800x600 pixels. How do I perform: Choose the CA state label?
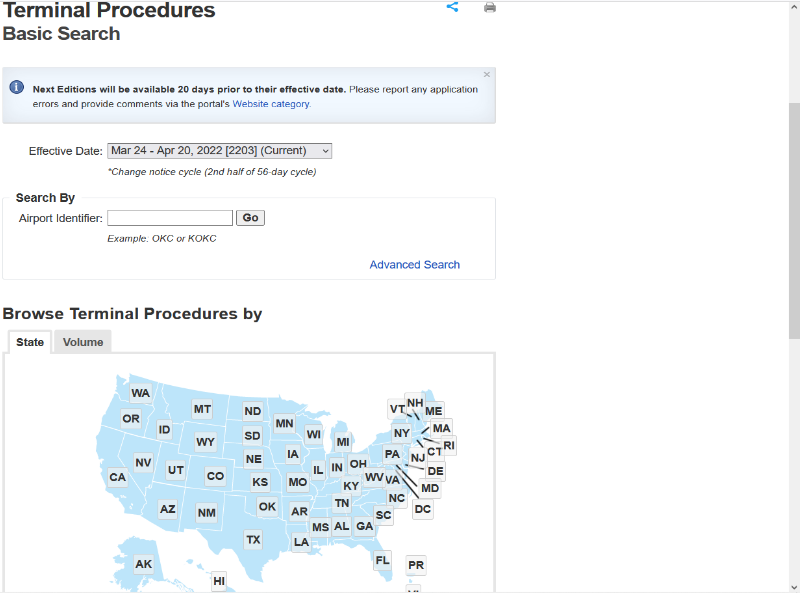coord(118,477)
